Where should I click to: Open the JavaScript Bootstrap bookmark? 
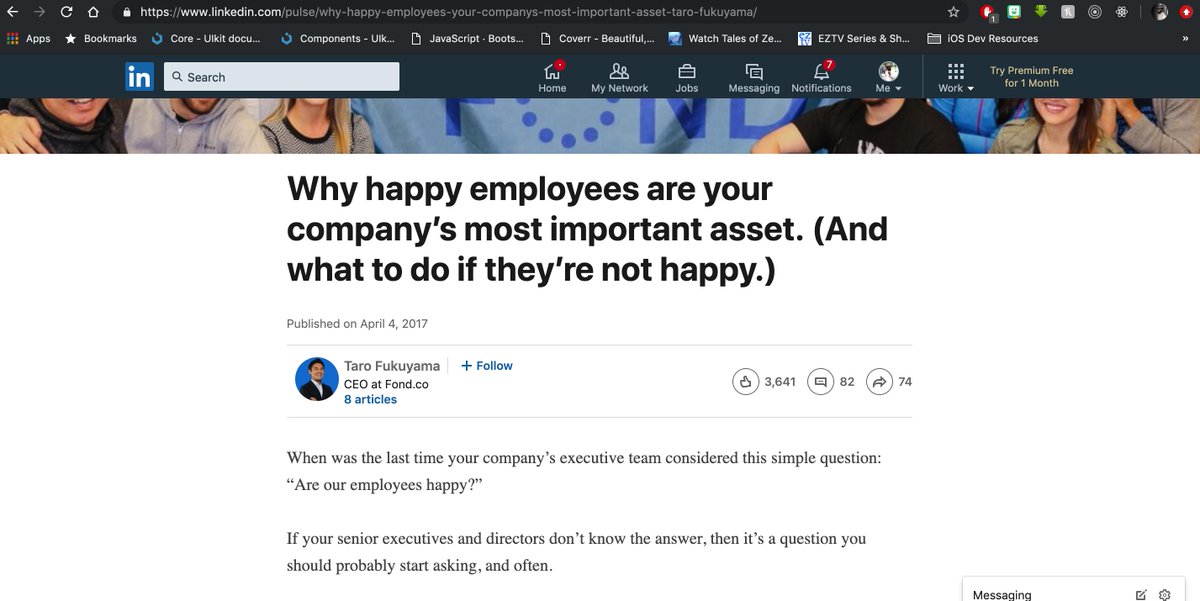pos(468,38)
